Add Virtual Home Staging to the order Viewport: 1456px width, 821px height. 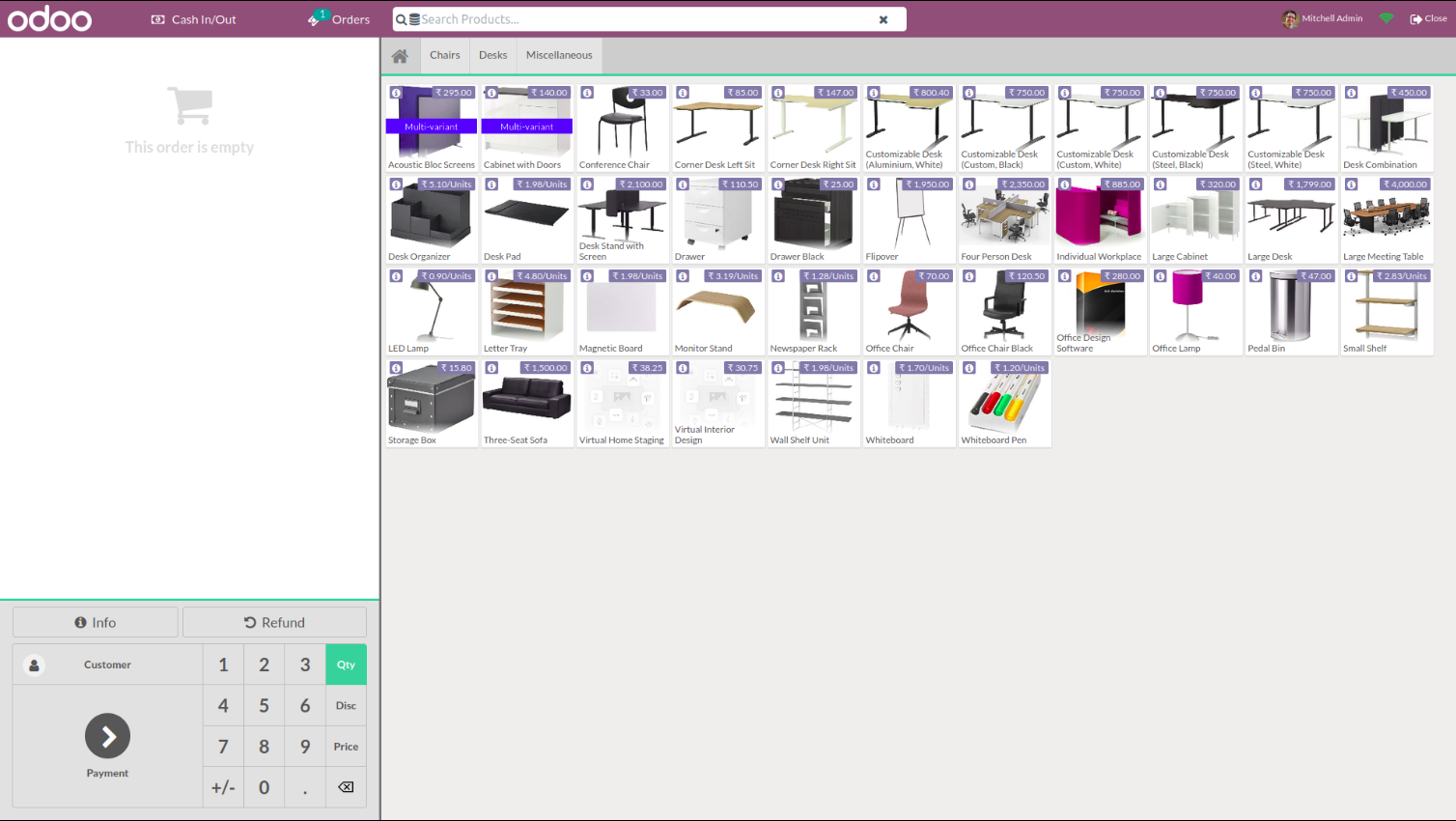click(x=622, y=404)
